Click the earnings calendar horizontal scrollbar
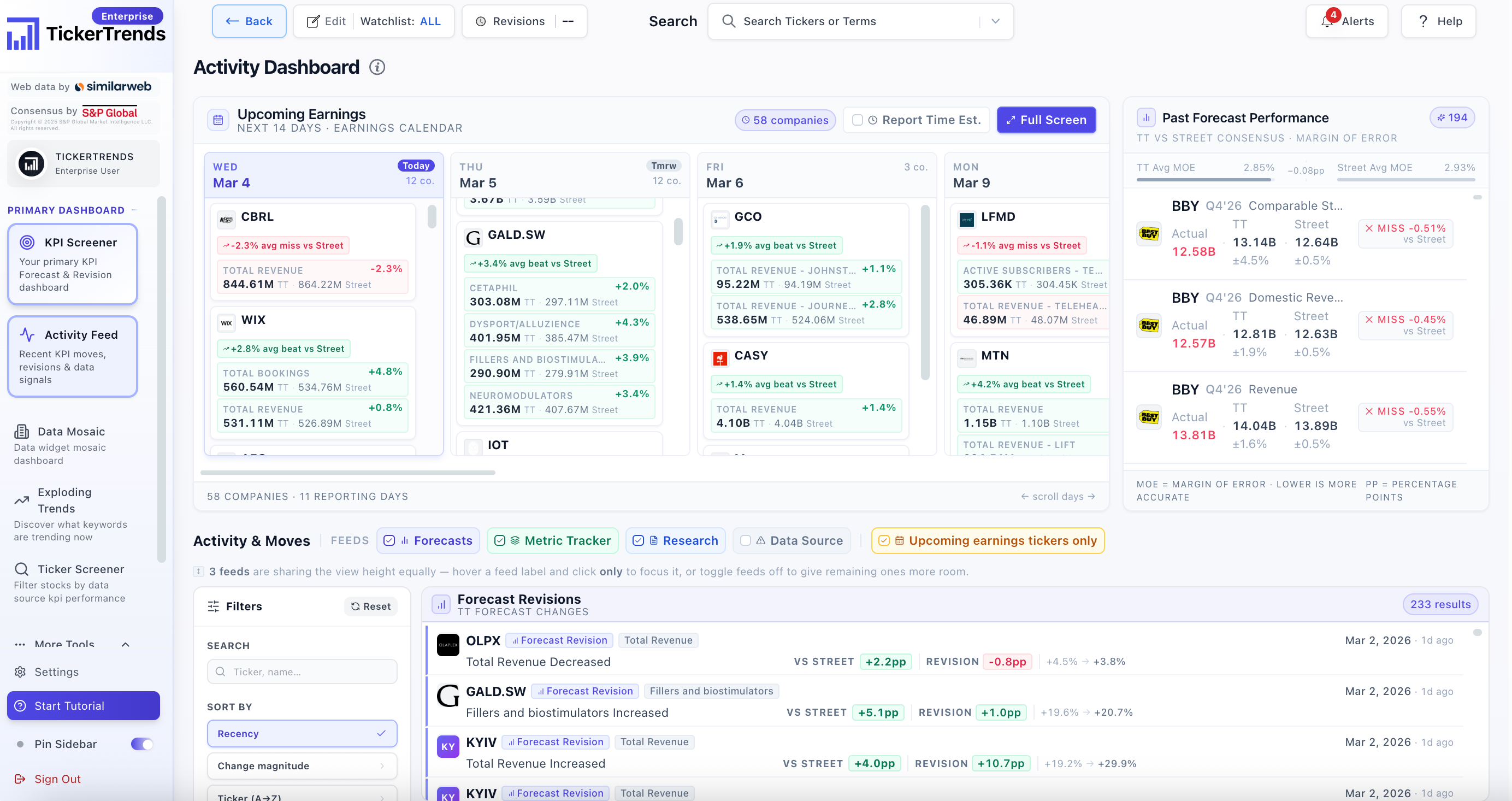Screen dimensions: 1512x801 (x=347, y=472)
